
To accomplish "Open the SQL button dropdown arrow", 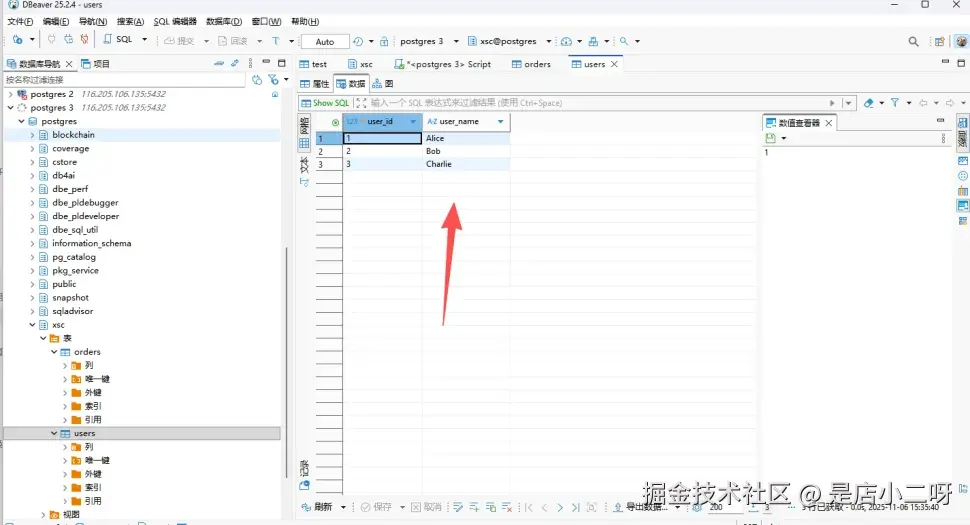I will pos(145,40).
